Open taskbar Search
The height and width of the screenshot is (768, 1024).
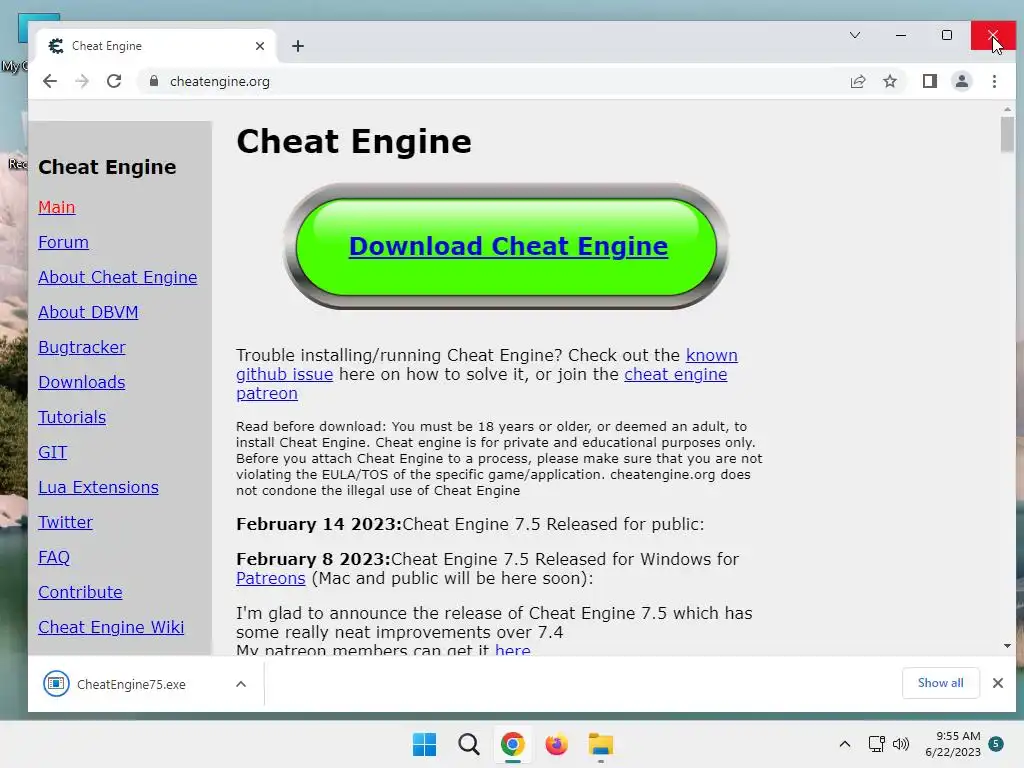click(x=468, y=744)
